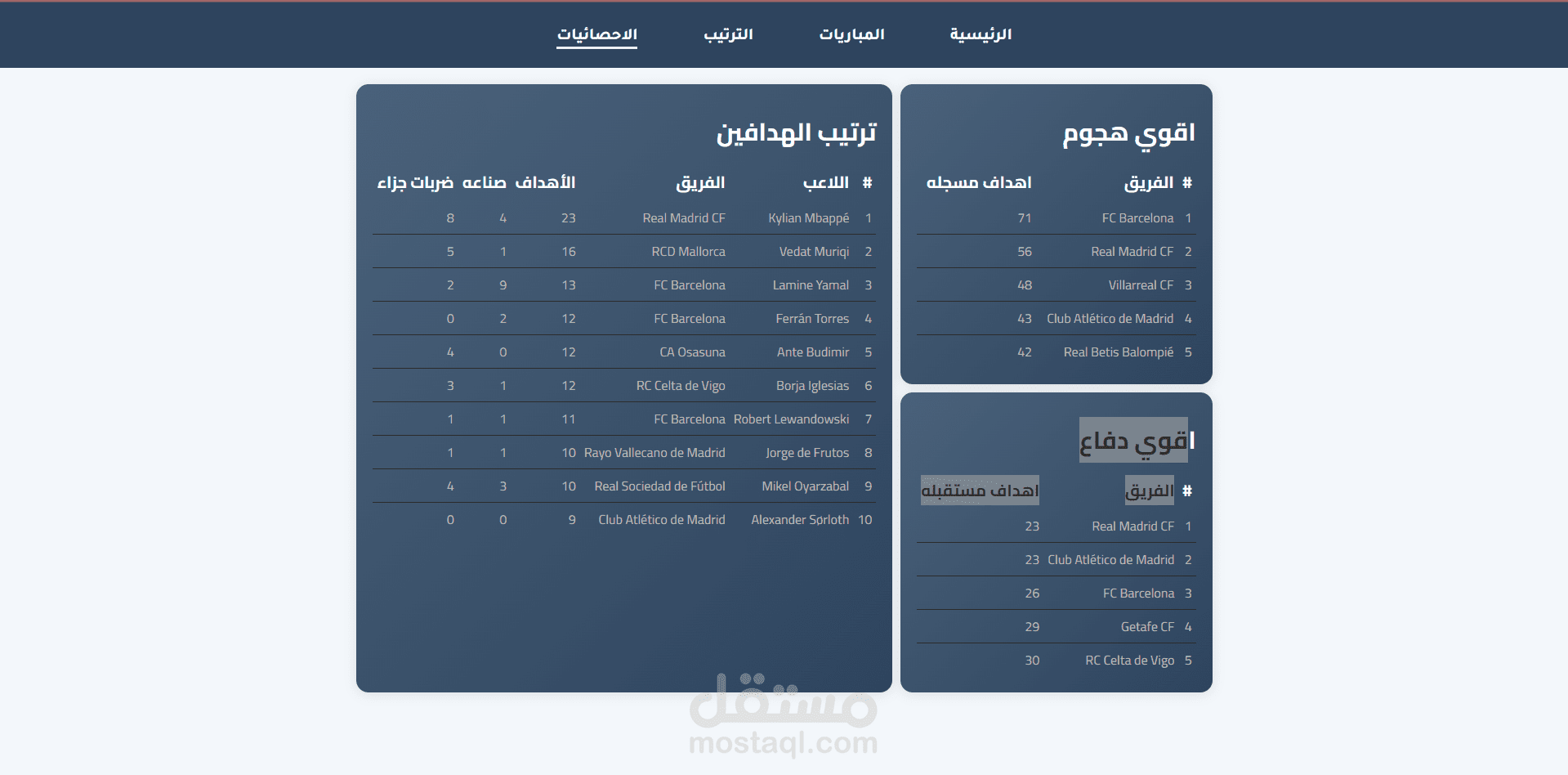Click Mbappé's penalties value 8

point(450,218)
